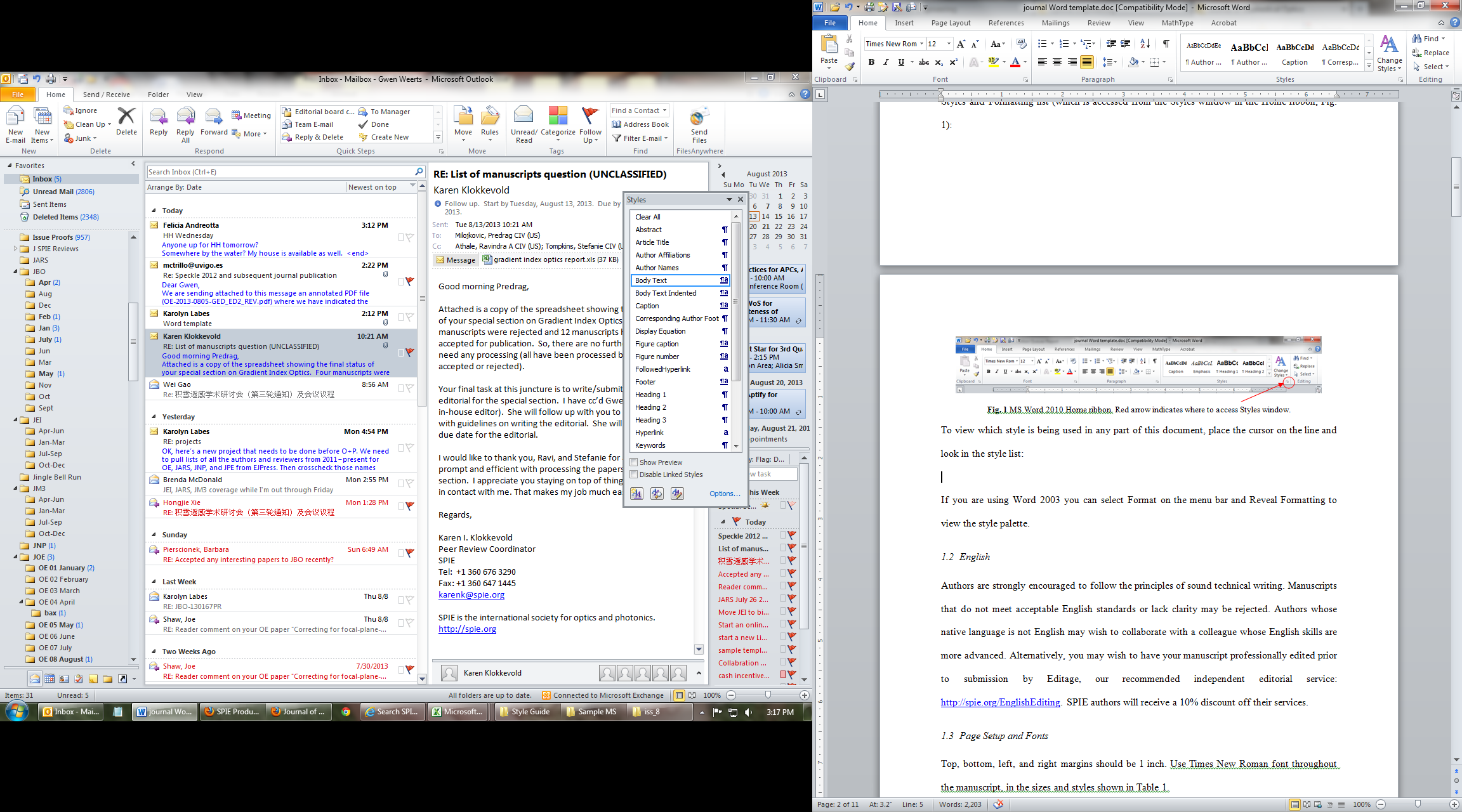Click the Meeting button in Outlook Respond group
This screenshot has width=1462, height=812.
click(251, 115)
